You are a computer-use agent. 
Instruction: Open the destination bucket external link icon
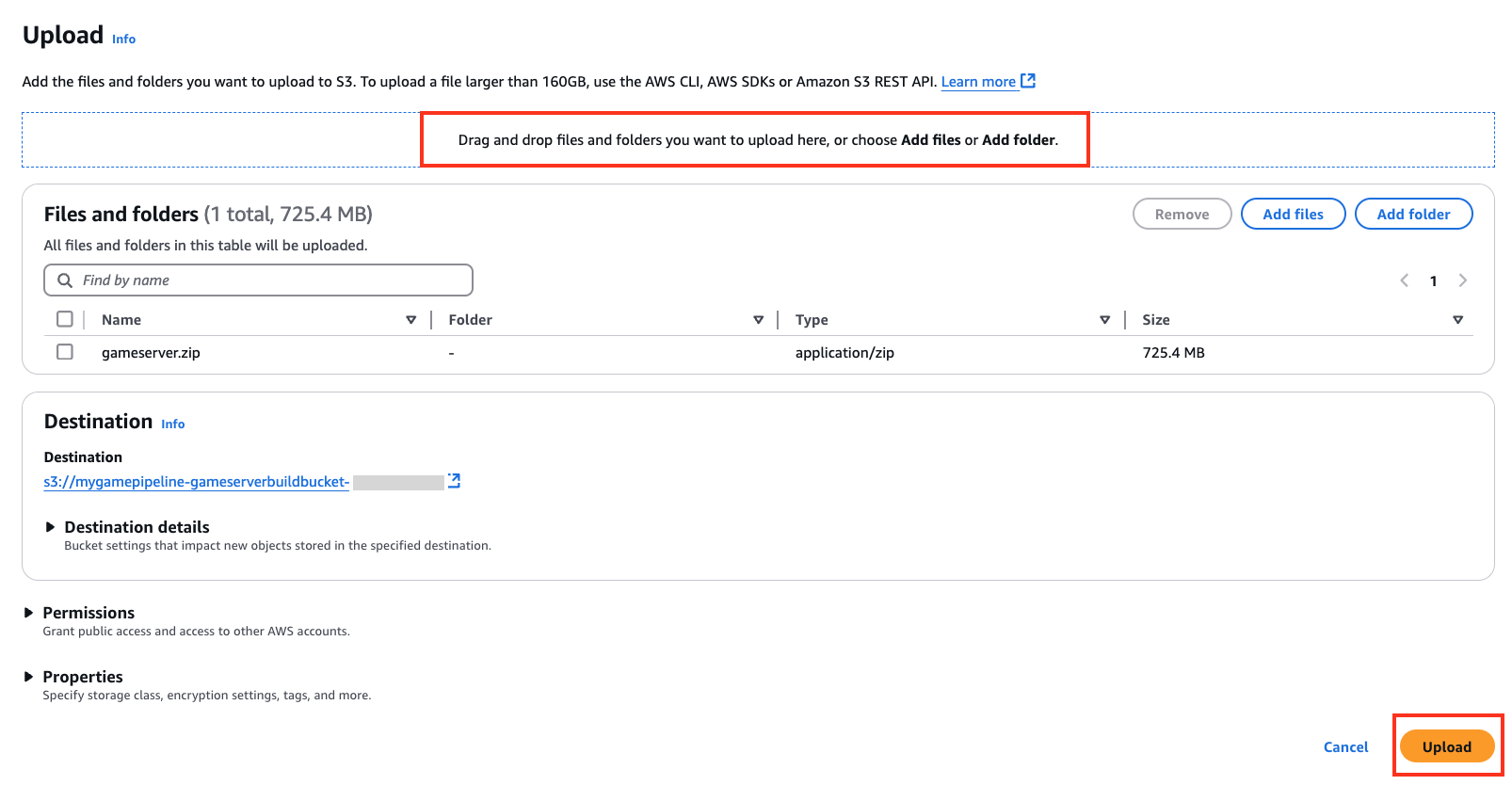[454, 481]
